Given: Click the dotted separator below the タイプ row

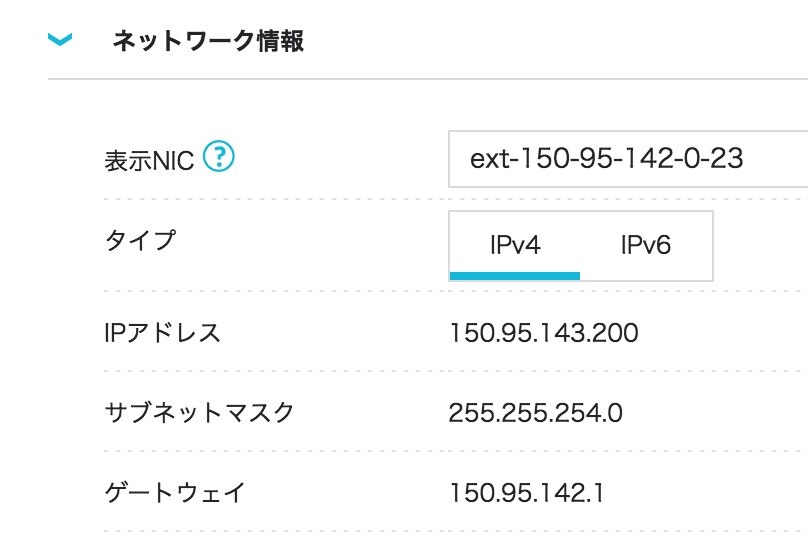Looking at the screenshot, I should [456, 291].
